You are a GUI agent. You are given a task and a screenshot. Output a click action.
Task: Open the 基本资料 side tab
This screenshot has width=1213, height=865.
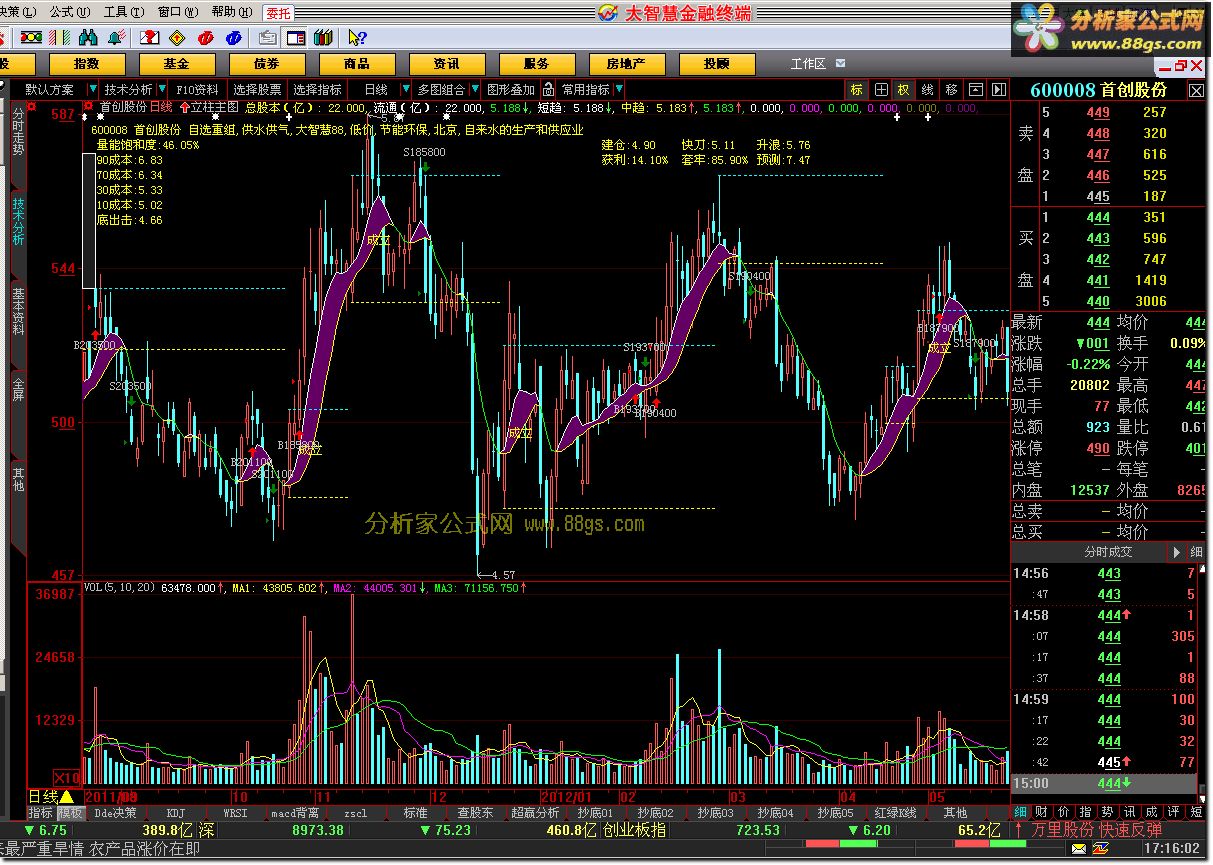(18, 311)
